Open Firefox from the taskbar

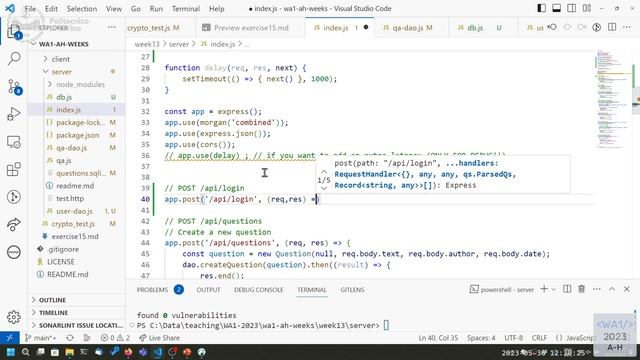pos(128,352)
